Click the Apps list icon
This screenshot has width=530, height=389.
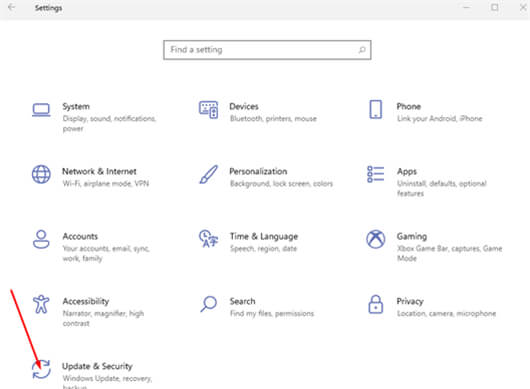tap(376, 174)
